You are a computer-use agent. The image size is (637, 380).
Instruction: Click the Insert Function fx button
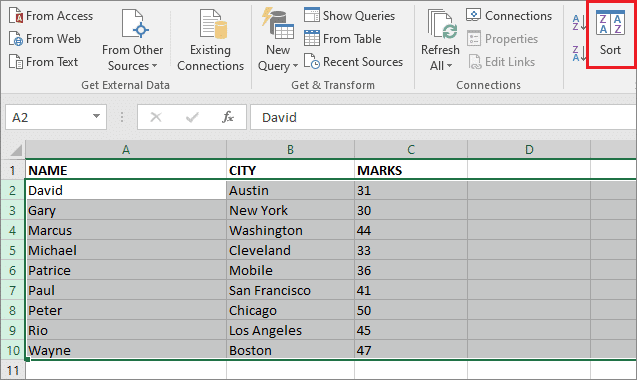(228, 117)
